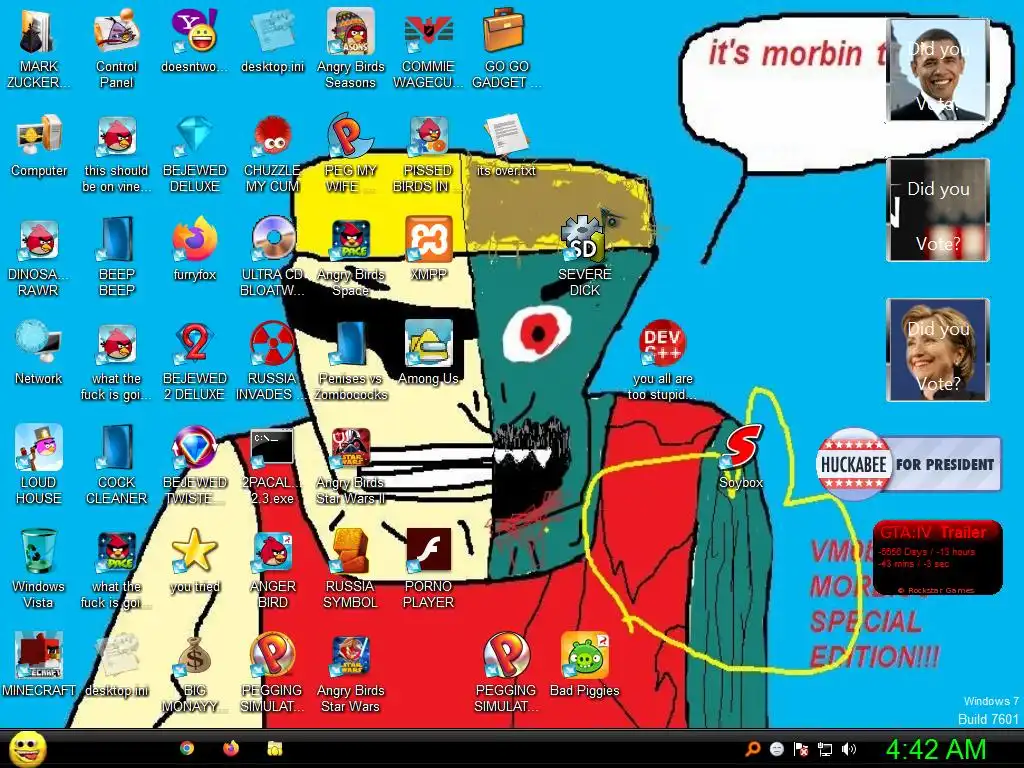
Task: Open the PISSED BIRDS IN shortcut
Action: [428, 153]
